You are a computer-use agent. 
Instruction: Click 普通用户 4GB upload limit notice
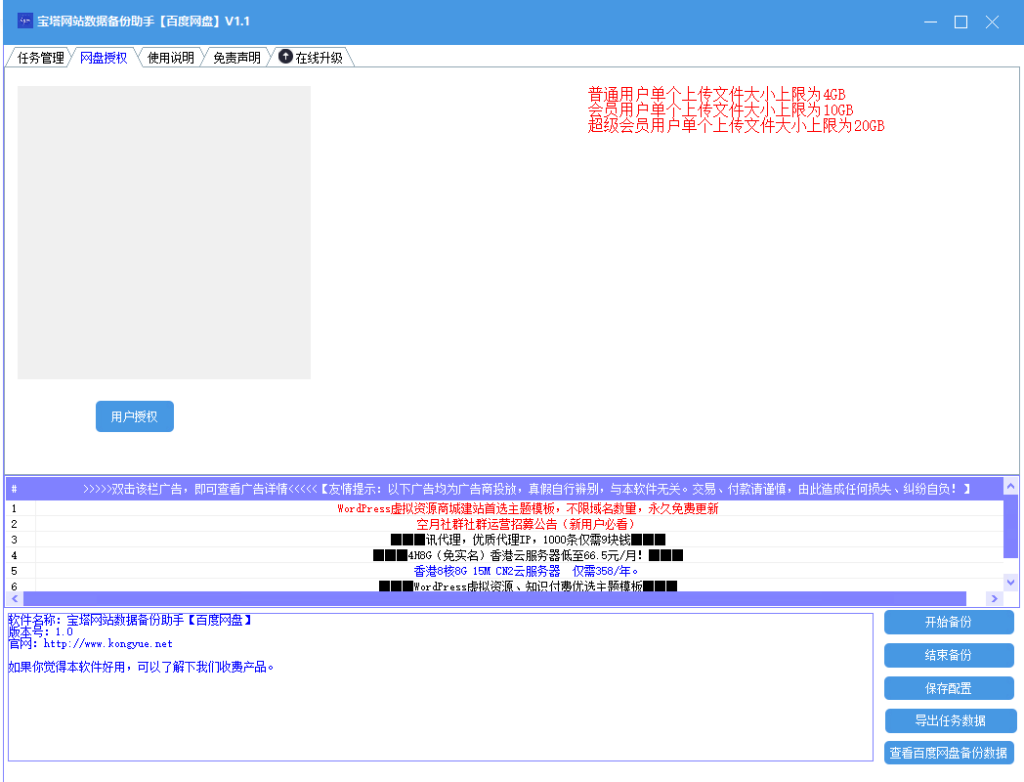pos(716,95)
